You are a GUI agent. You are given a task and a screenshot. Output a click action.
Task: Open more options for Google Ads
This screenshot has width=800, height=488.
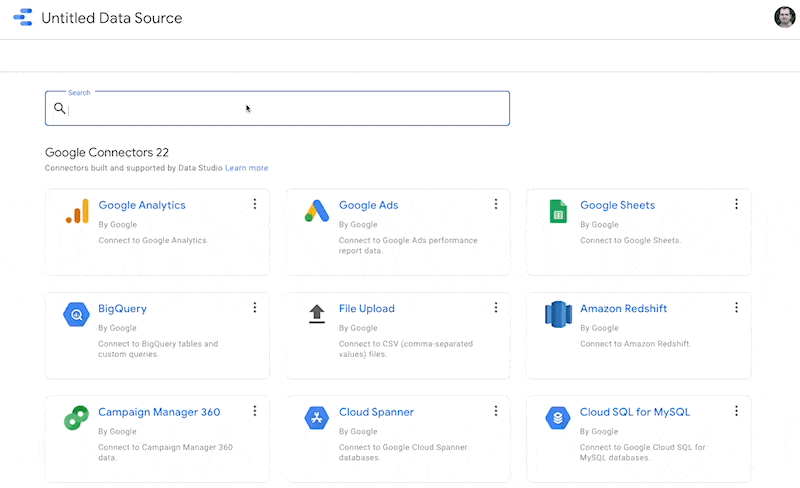495,204
